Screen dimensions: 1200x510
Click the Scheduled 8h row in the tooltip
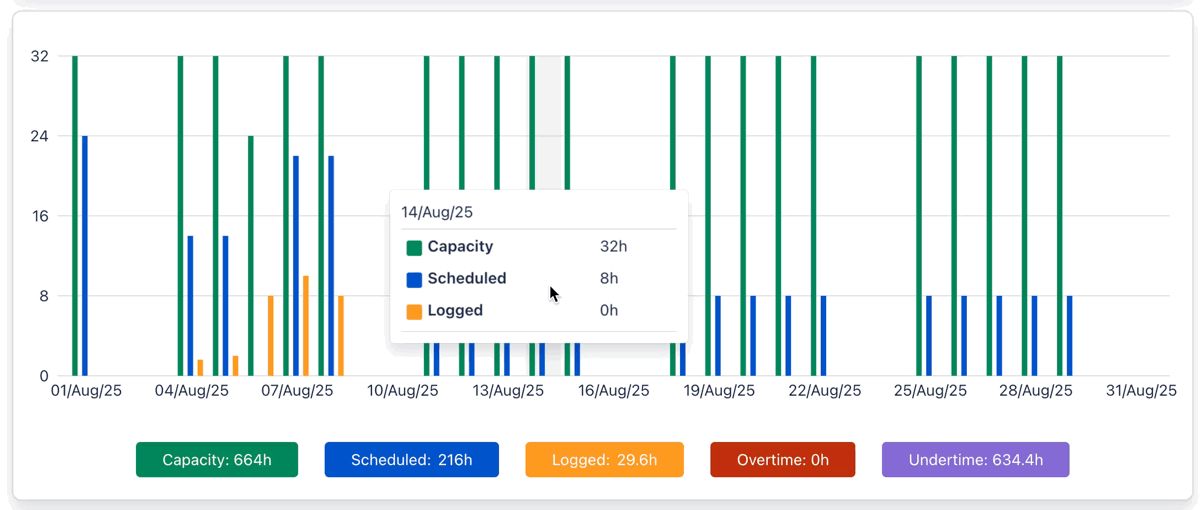(520, 279)
